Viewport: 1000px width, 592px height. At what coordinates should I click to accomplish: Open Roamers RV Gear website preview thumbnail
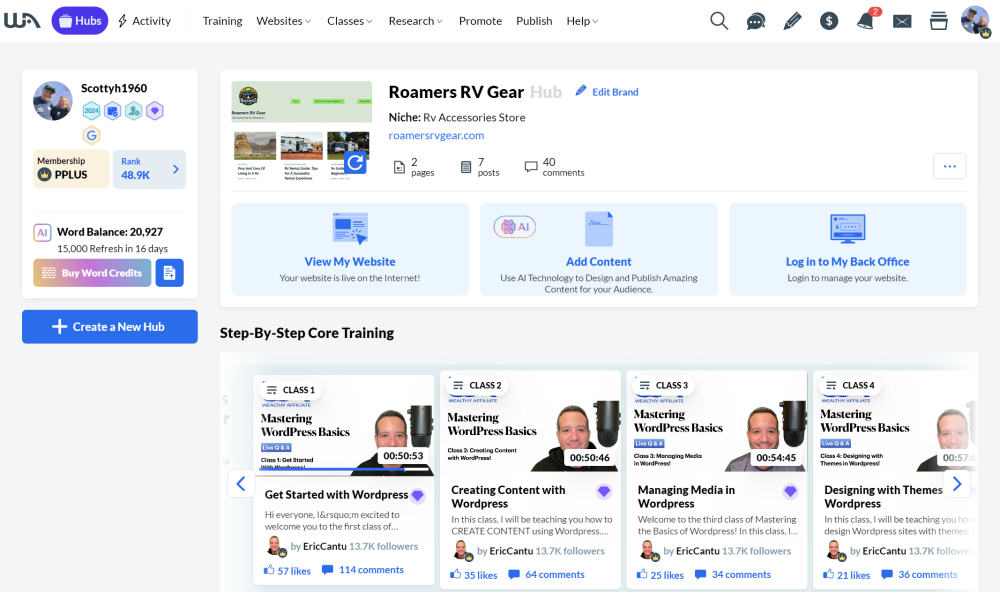(302, 131)
